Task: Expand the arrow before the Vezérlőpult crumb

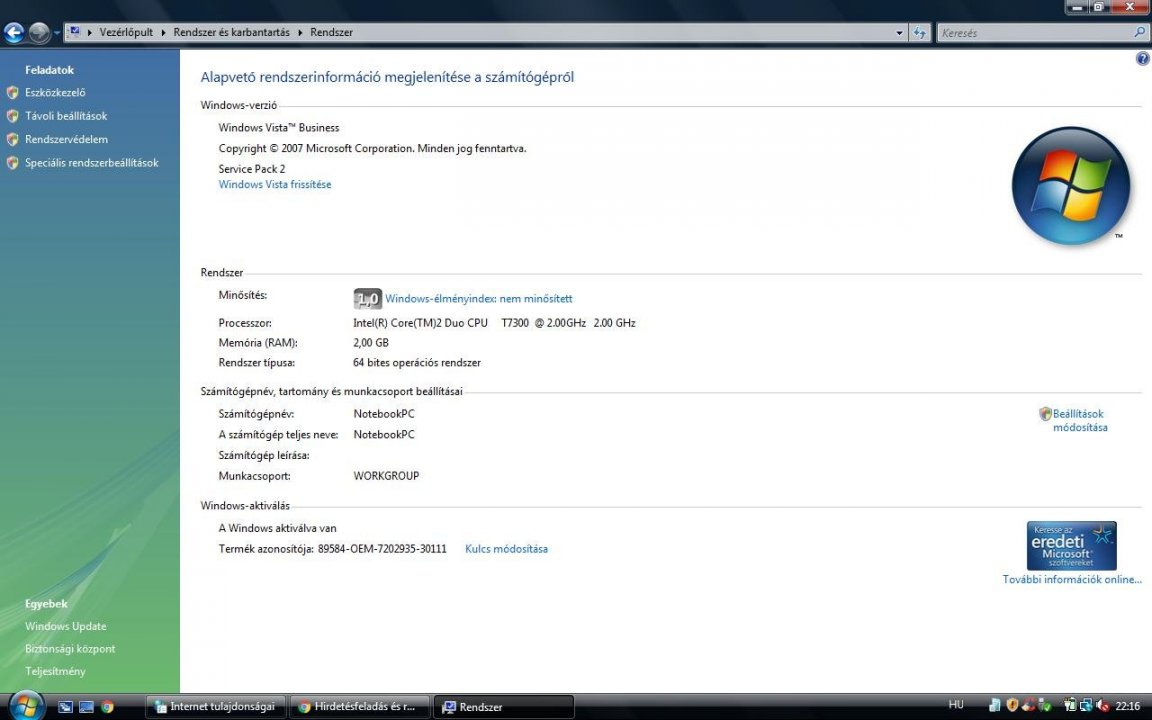Action: 90,32
